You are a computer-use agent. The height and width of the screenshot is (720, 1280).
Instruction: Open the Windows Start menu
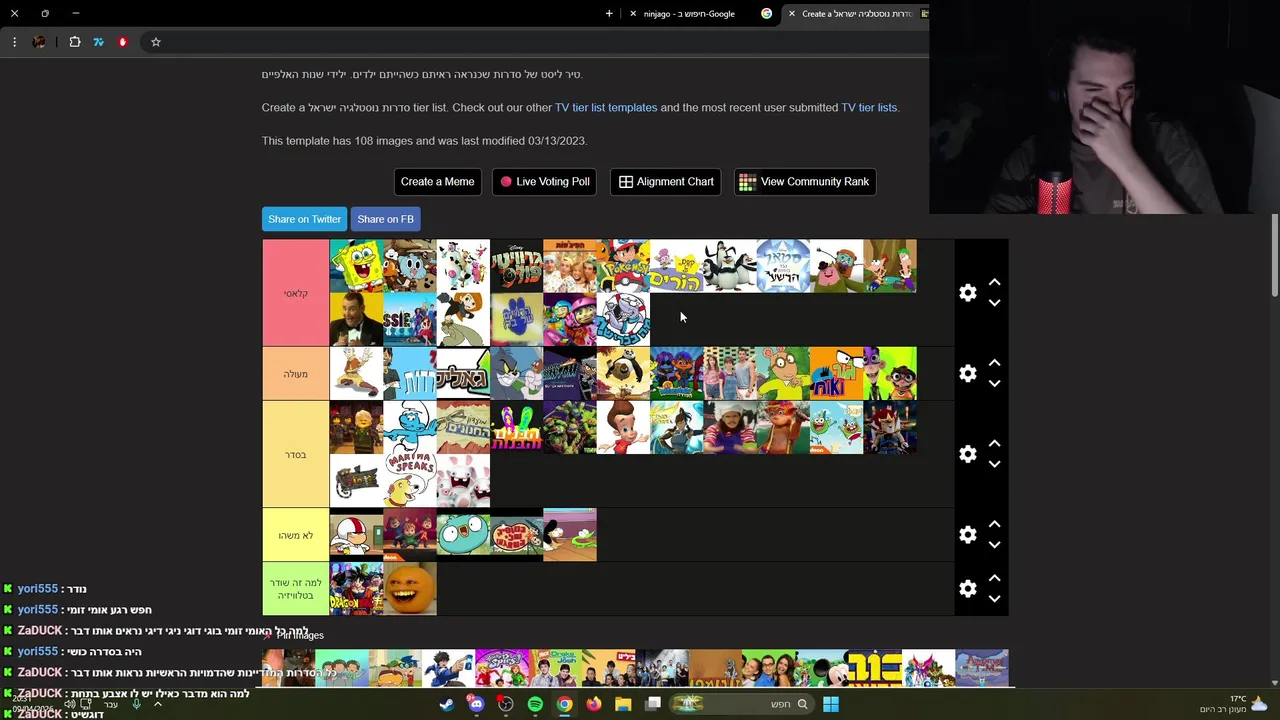pyautogui.click(x=831, y=704)
